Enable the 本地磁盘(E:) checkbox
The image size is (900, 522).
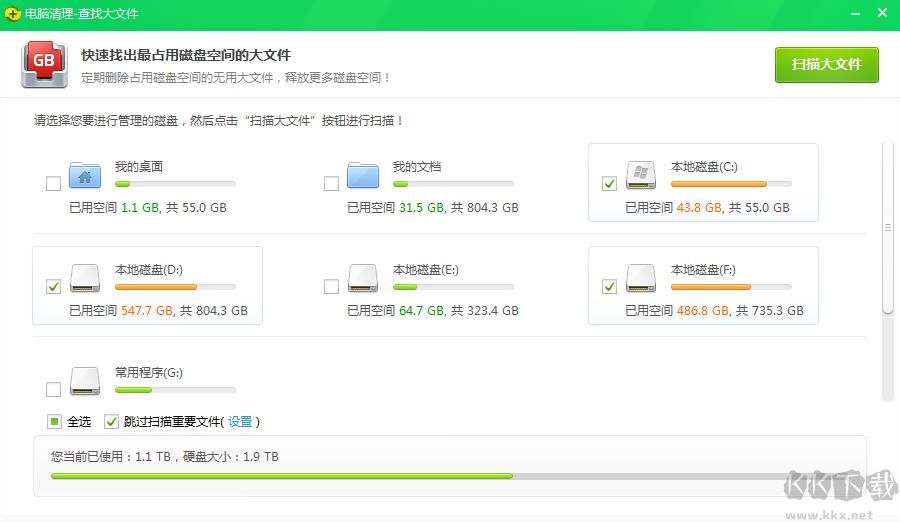331,287
